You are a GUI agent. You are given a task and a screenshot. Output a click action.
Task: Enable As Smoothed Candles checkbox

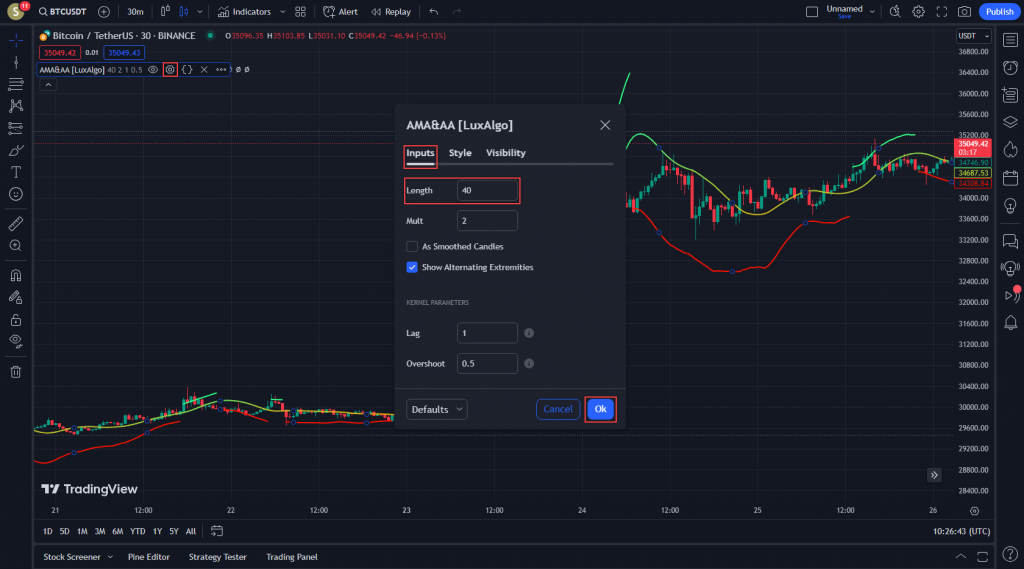coord(412,246)
